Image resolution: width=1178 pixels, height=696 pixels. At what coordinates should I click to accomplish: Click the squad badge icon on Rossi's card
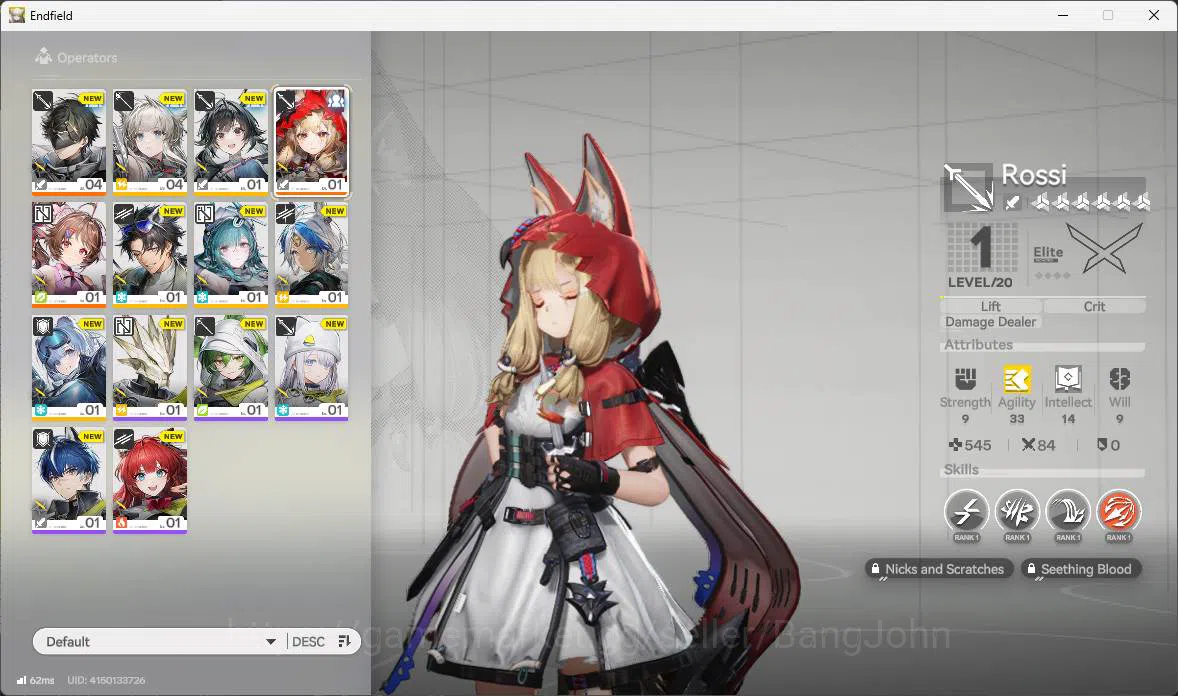[336, 99]
